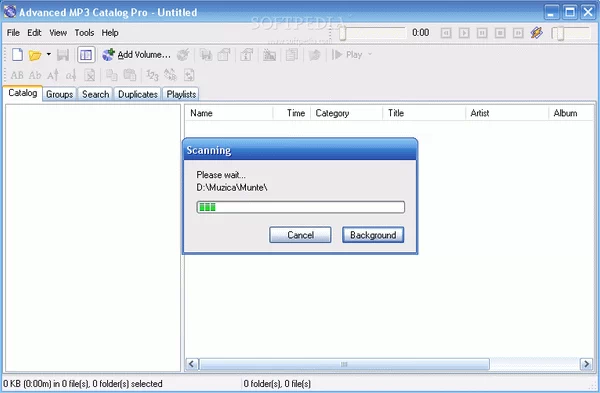Expand the open folder dropdown arrow
The height and width of the screenshot is (393, 600).
[49, 54]
